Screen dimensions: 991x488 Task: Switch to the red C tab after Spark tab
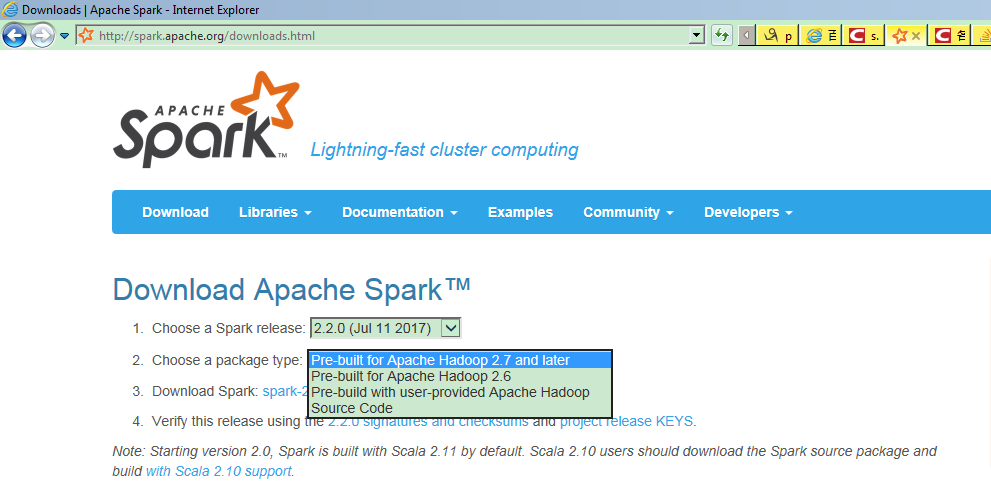click(x=951, y=36)
